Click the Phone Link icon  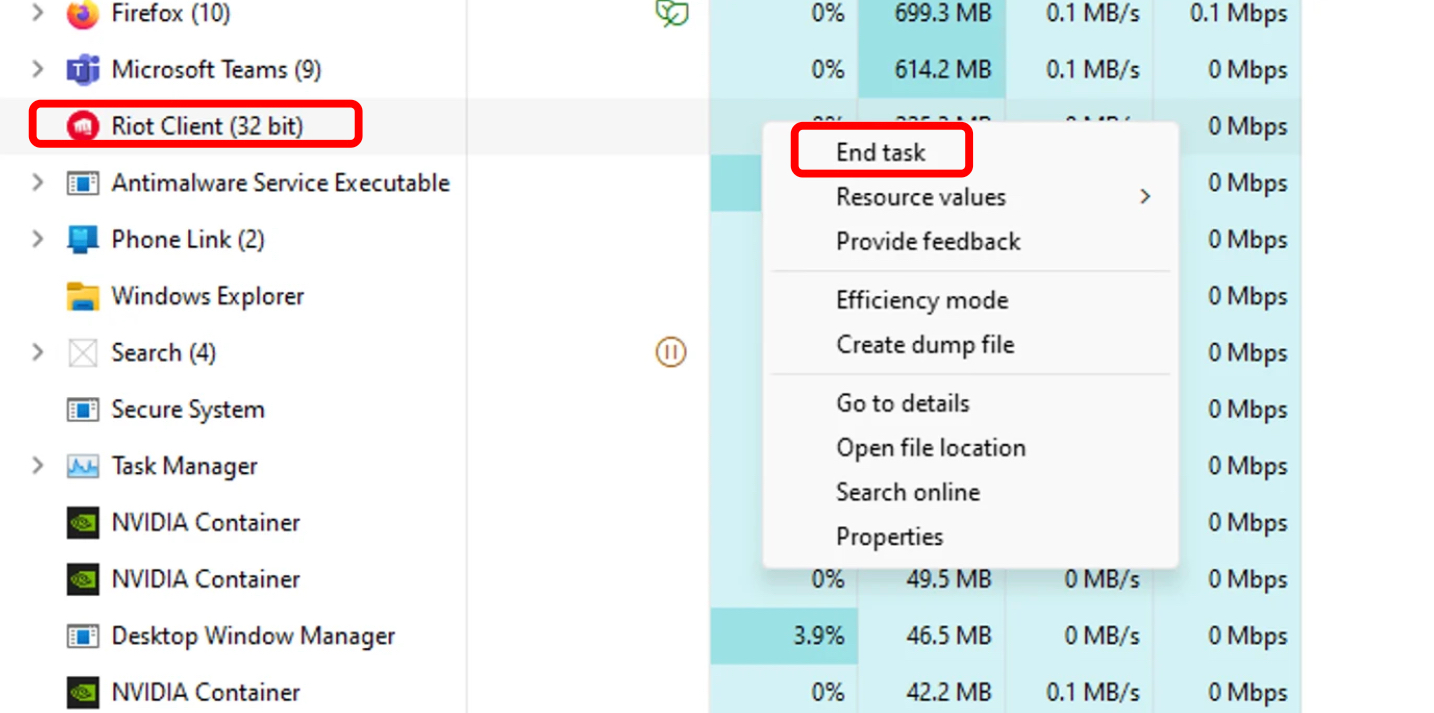pyautogui.click(x=83, y=240)
